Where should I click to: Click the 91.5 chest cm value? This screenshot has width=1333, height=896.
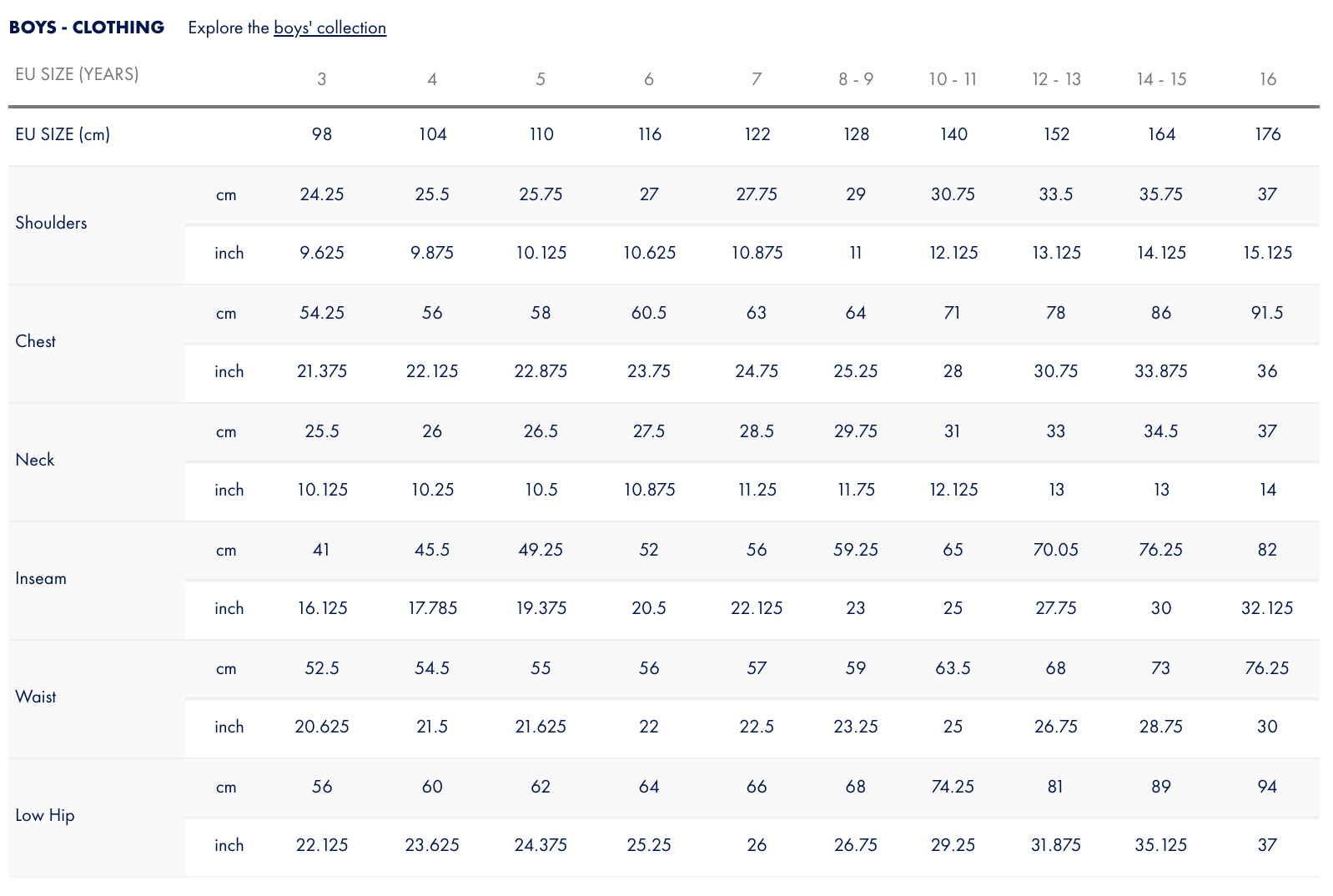pos(1267,313)
